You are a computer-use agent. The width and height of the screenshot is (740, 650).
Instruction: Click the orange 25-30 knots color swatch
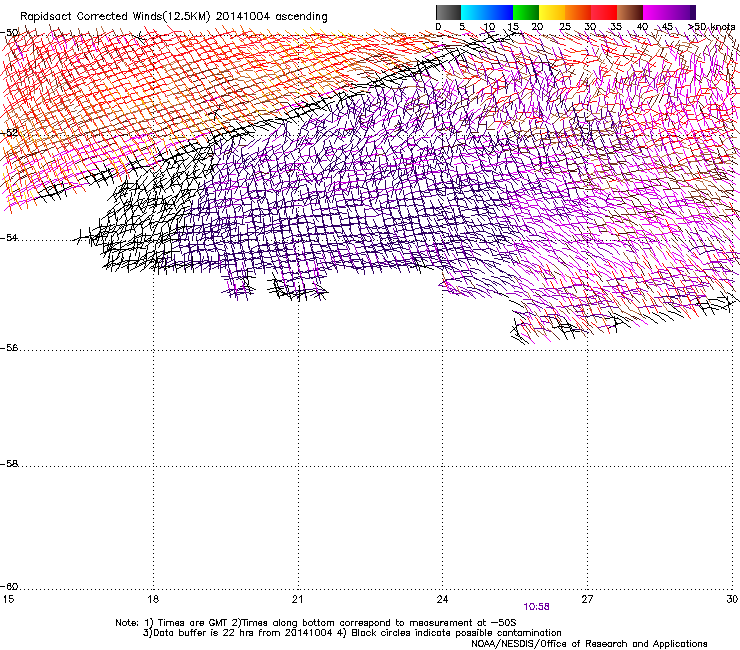[x=578, y=12]
